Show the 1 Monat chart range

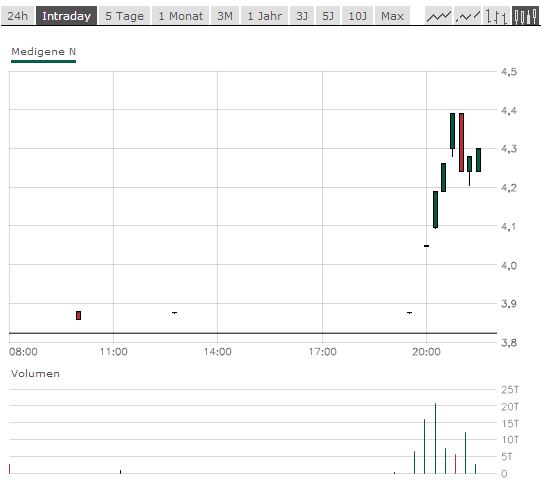pyautogui.click(x=180, y=16)
